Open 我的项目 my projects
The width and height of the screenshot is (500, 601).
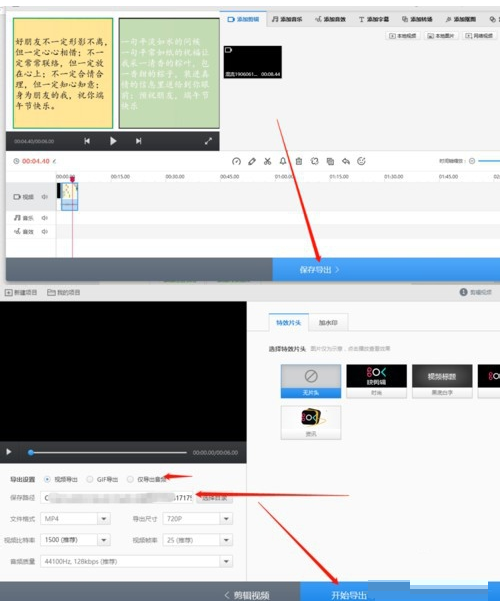pos(64,292)
